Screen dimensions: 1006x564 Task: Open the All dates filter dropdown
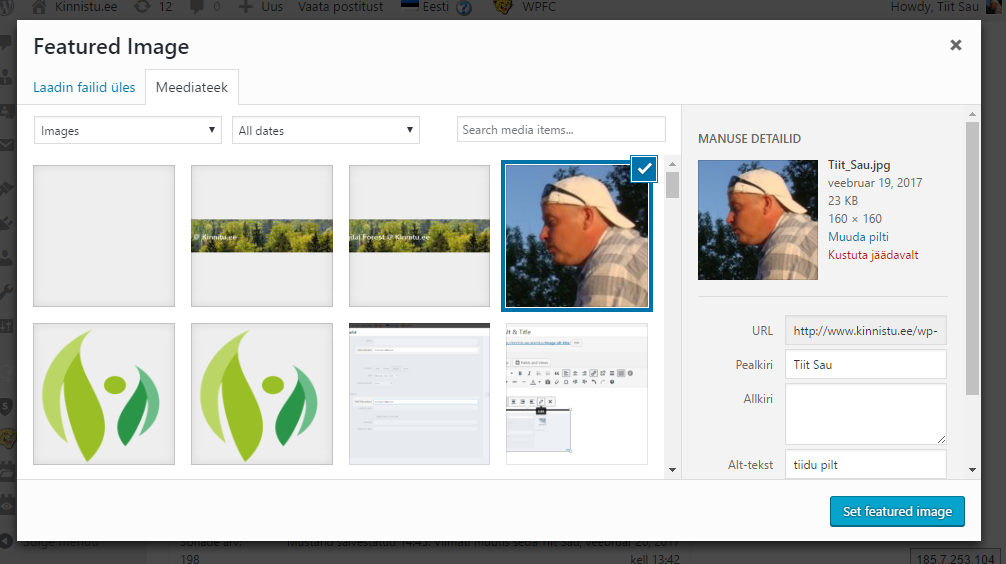326,130
